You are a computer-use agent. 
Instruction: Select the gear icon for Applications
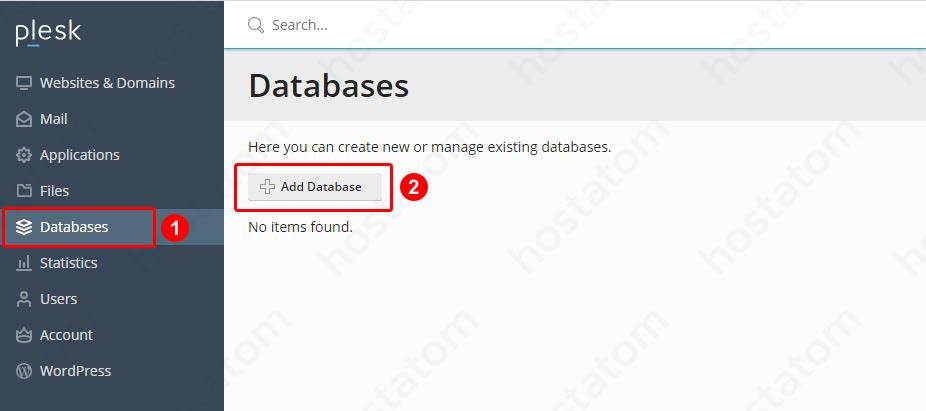click(24, 155)
